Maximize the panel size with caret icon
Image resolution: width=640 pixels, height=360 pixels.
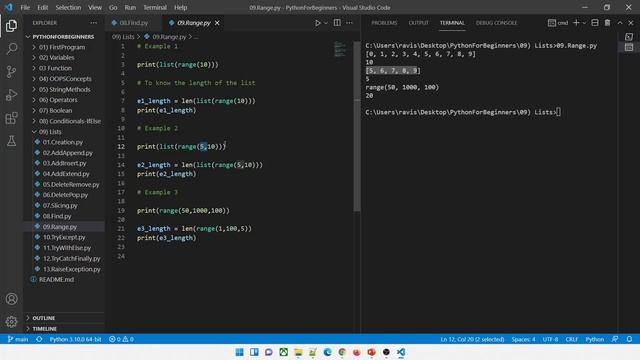coord(620,23)
